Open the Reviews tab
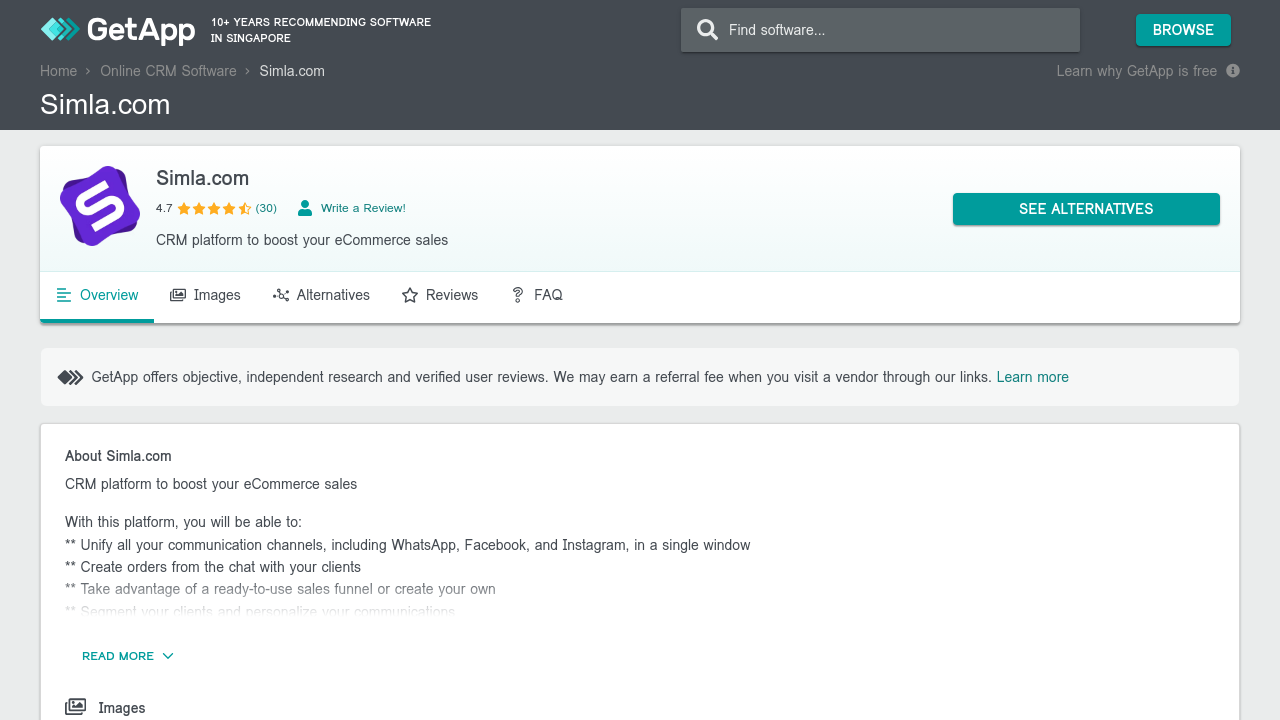Image resolution: width=1280 pixels, height=720 pixels. [x=440, y=295]
